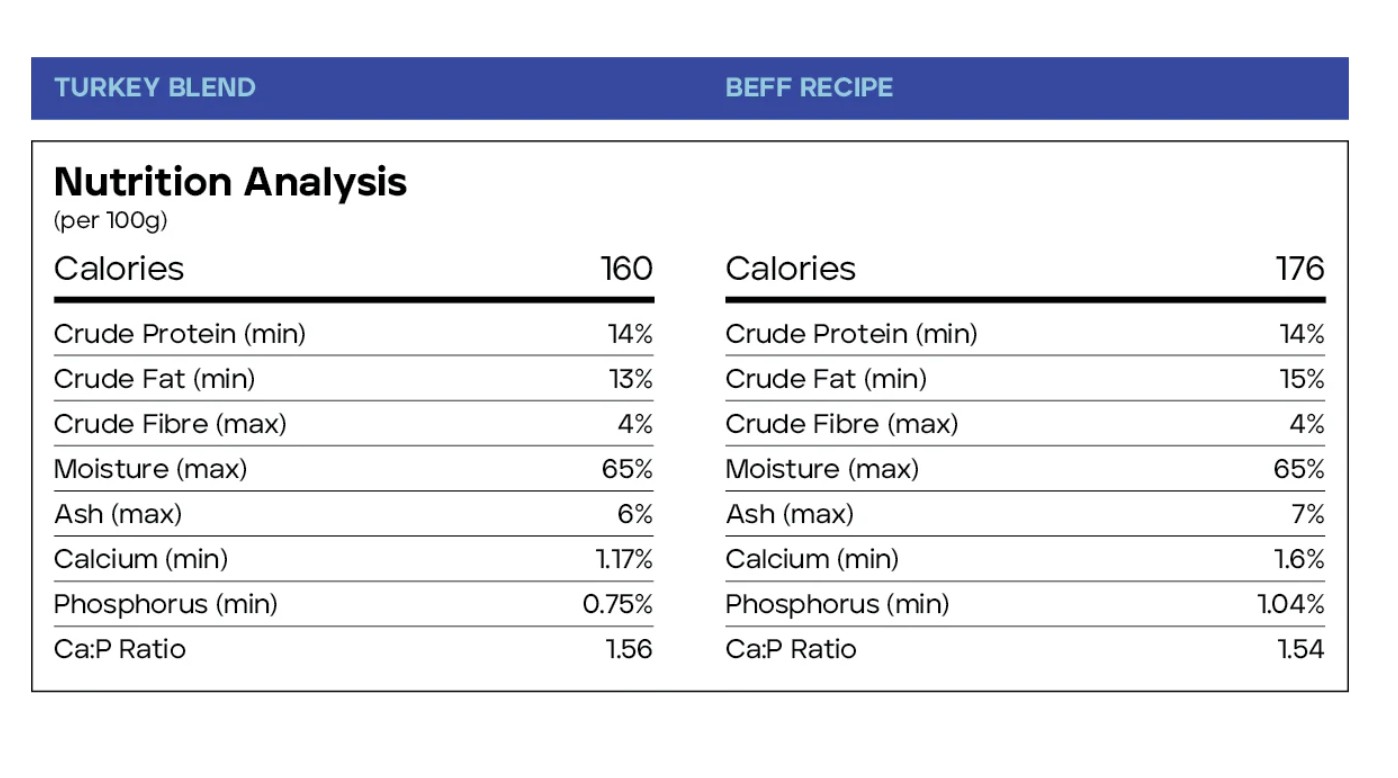
Task: Select the Beef Recipe Ash value 7%
Action: tap(1308, 514)
